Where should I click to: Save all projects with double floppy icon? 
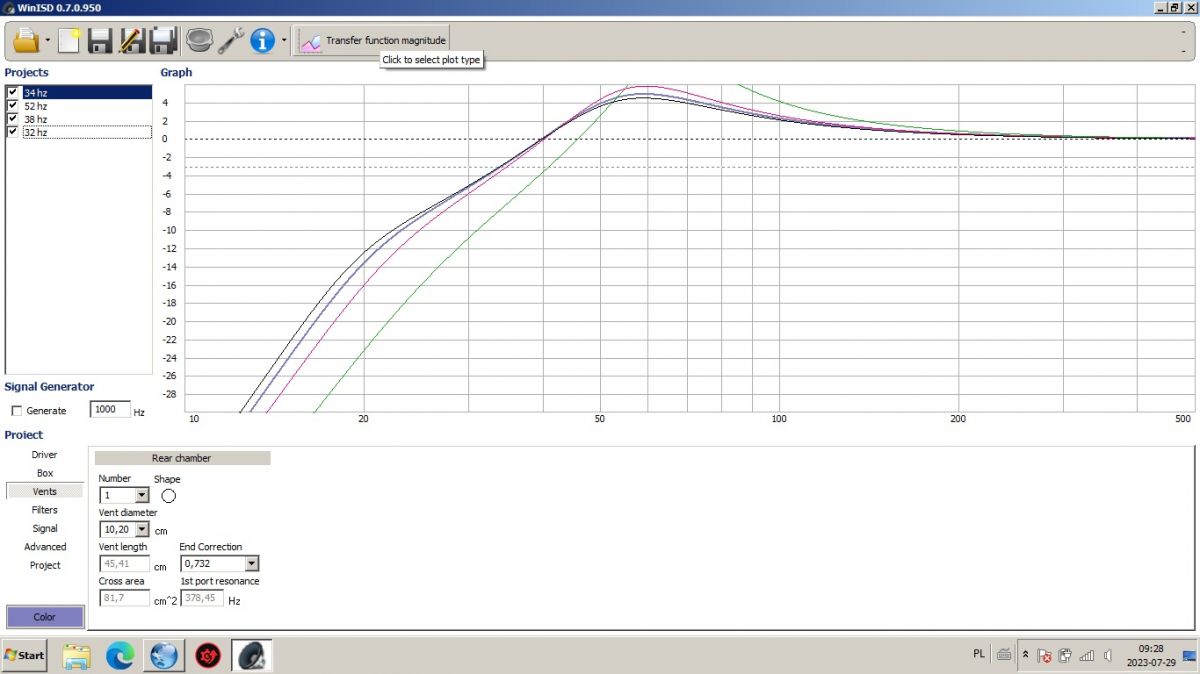[x=163, y=41]
